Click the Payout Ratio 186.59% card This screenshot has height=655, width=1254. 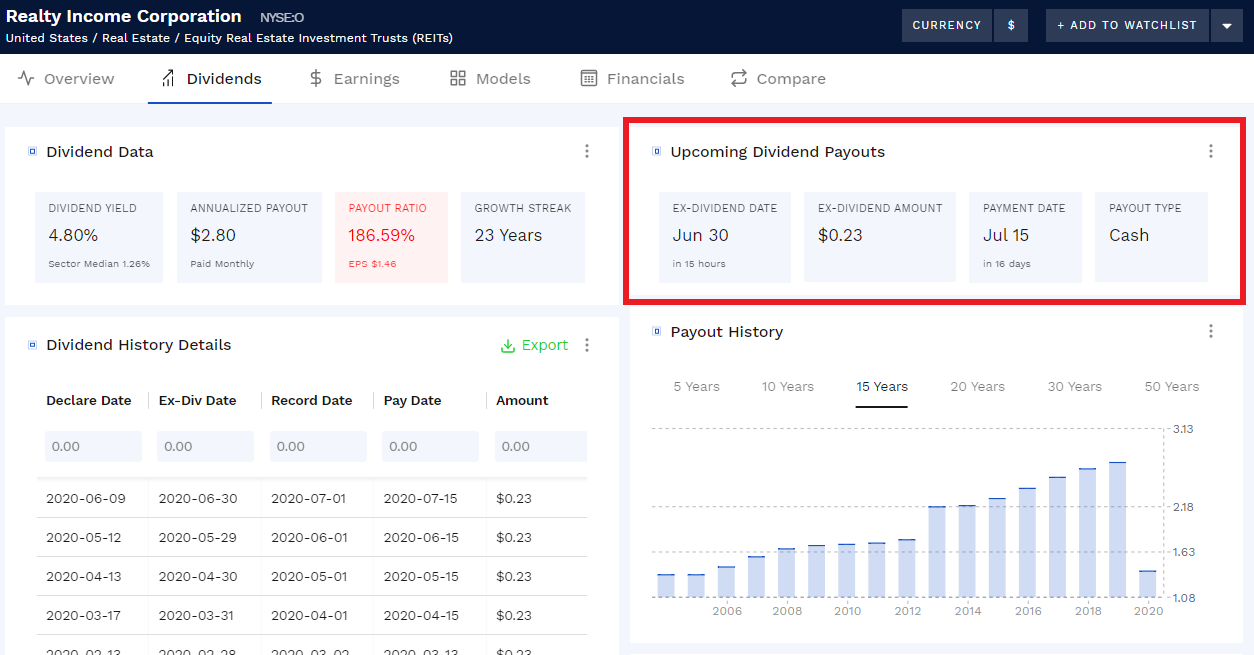[391, 237]
